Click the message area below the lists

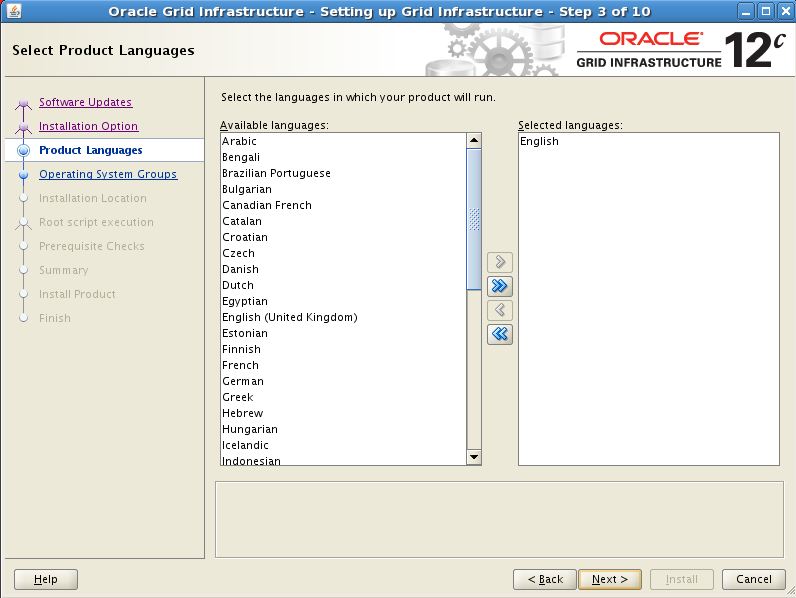[500, 519]
